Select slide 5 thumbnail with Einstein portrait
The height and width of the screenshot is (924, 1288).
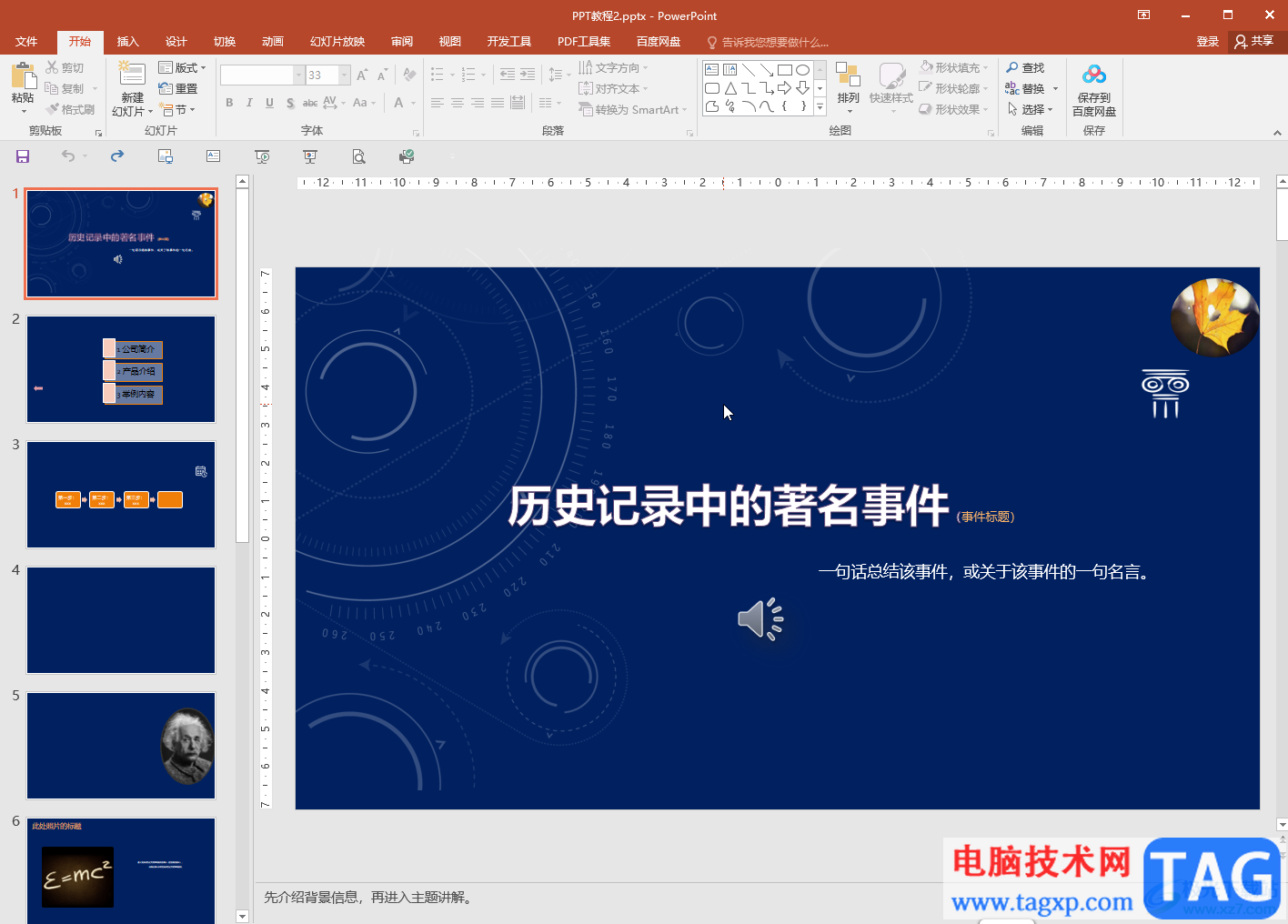[121, 746]
